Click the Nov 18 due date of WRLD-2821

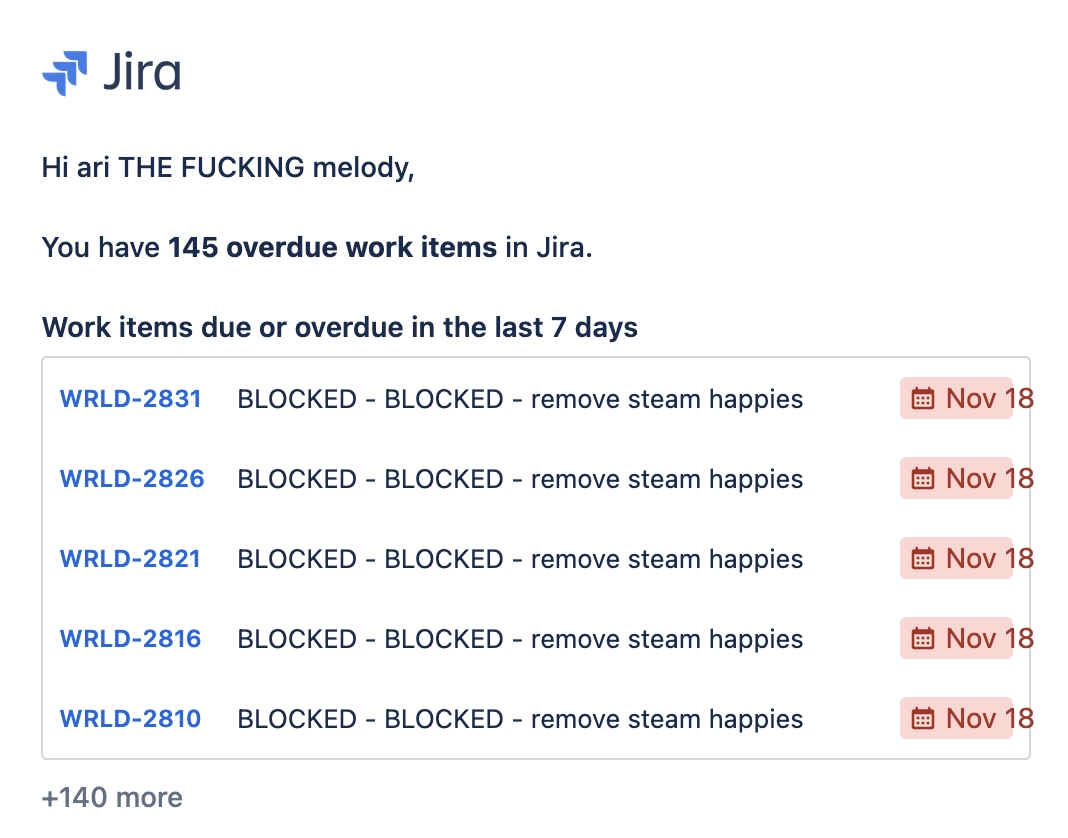coord(990,559)
